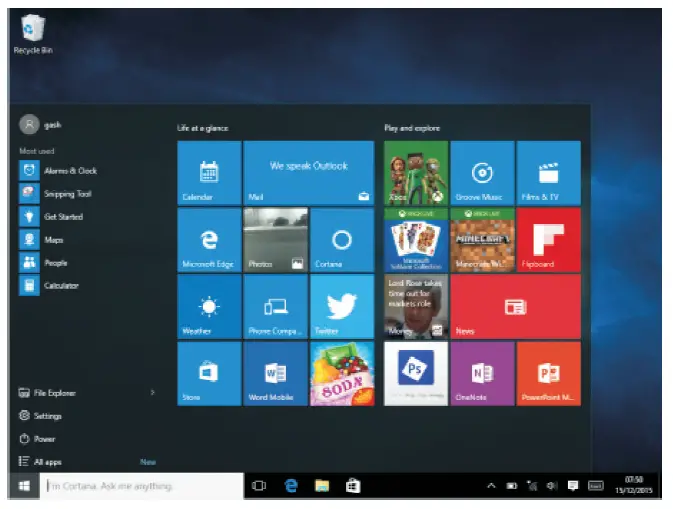The image size is (673, 509).
Task: Open the volume control in system tray
Action: 551,486
